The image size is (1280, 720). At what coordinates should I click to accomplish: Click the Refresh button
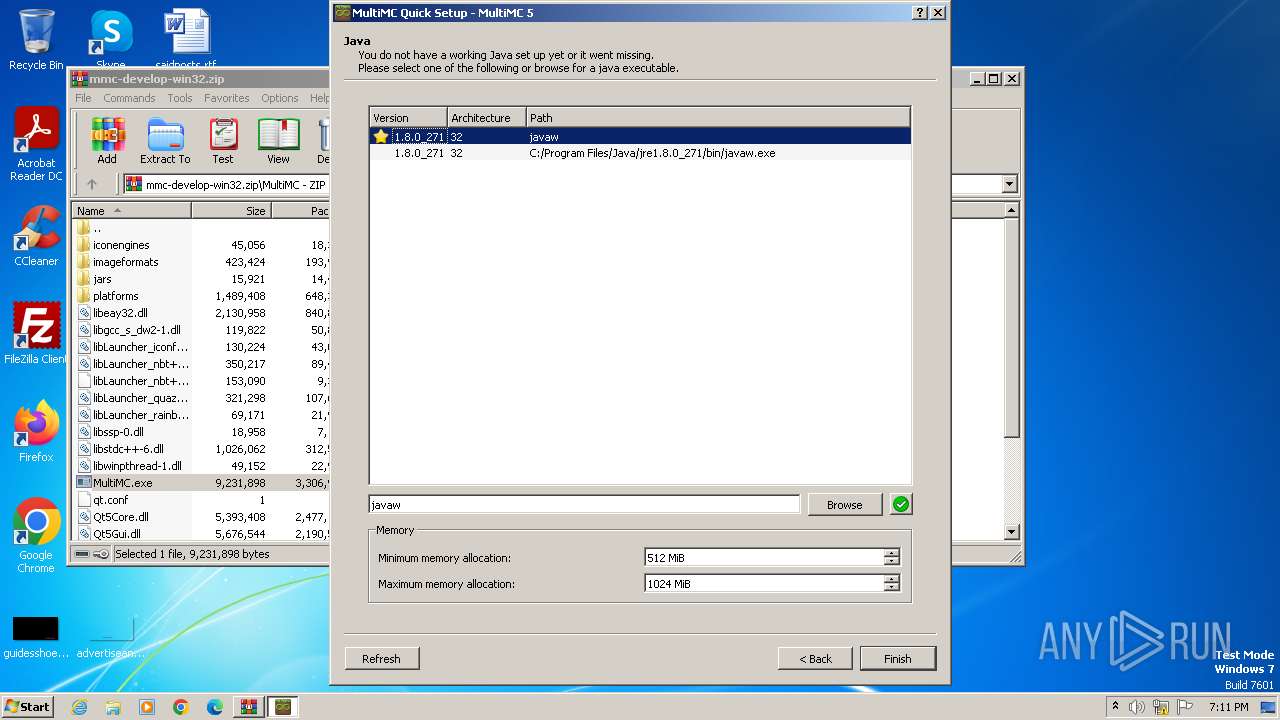(x=381, y=659)
